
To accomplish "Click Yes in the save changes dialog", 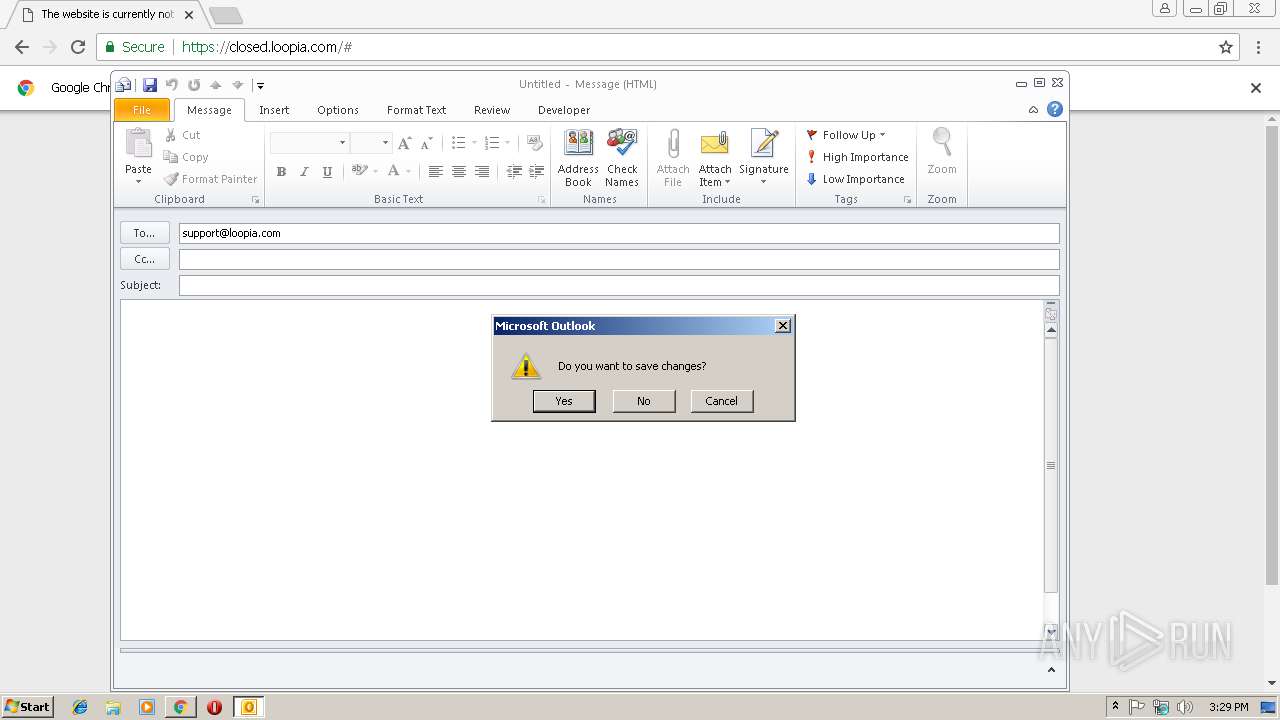I will tap(564, 401).
